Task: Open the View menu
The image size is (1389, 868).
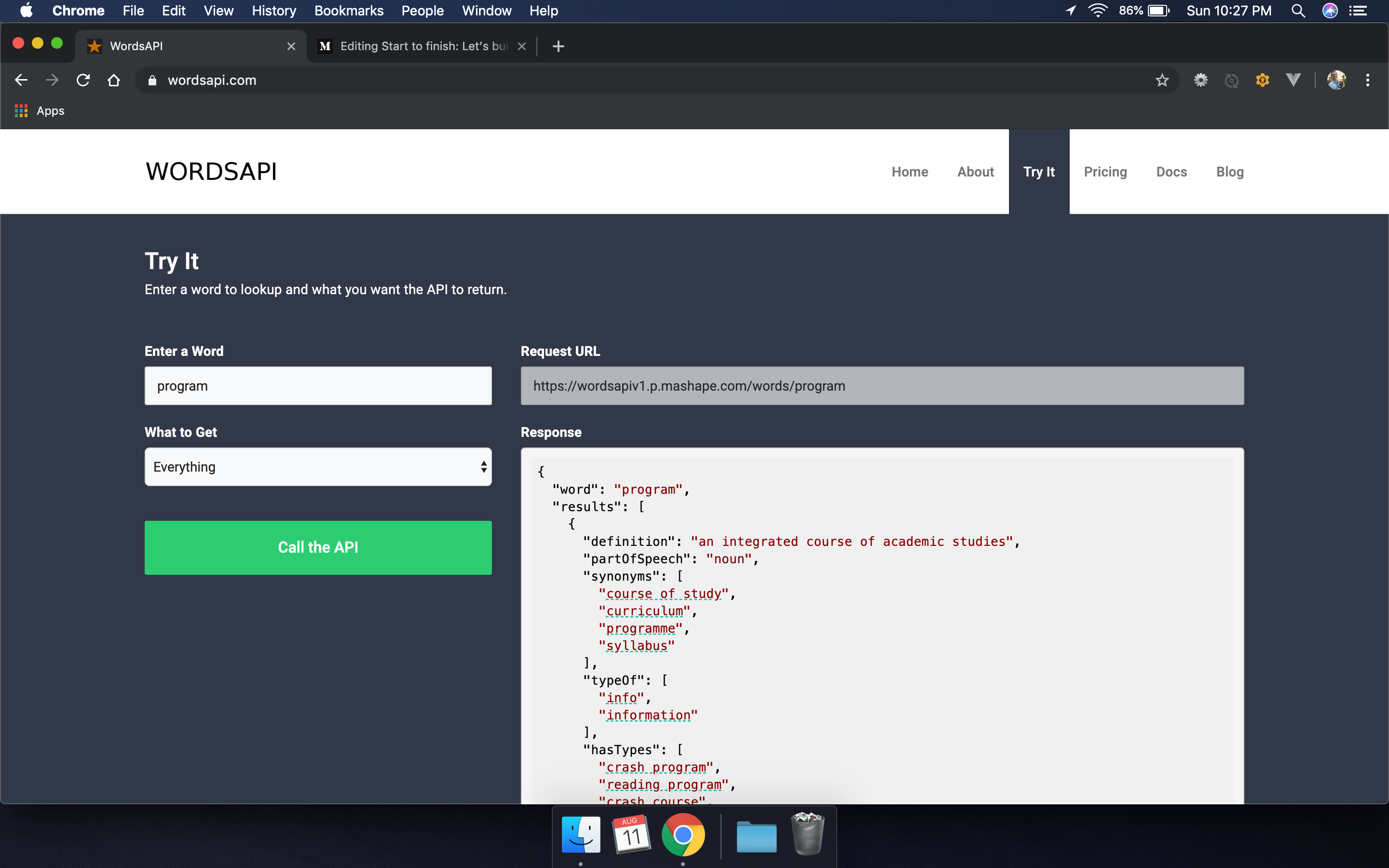Action: pyautogui.click(x=218, y=10)
